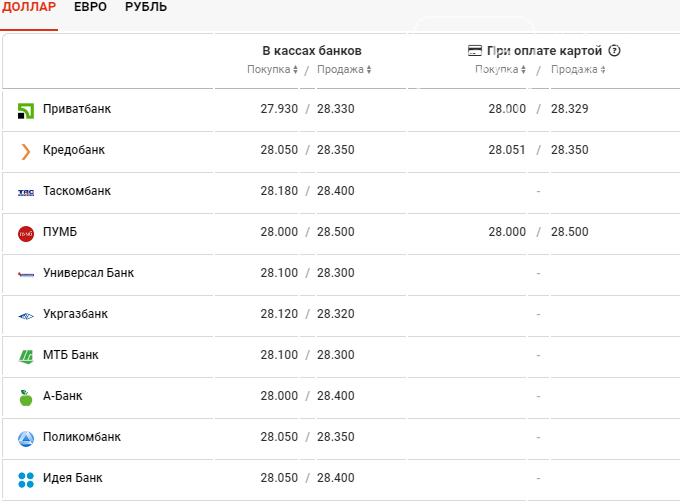The image size is (680, 501).
Task: Click the ПУМБ red circle logo
Action: (26, 234)
